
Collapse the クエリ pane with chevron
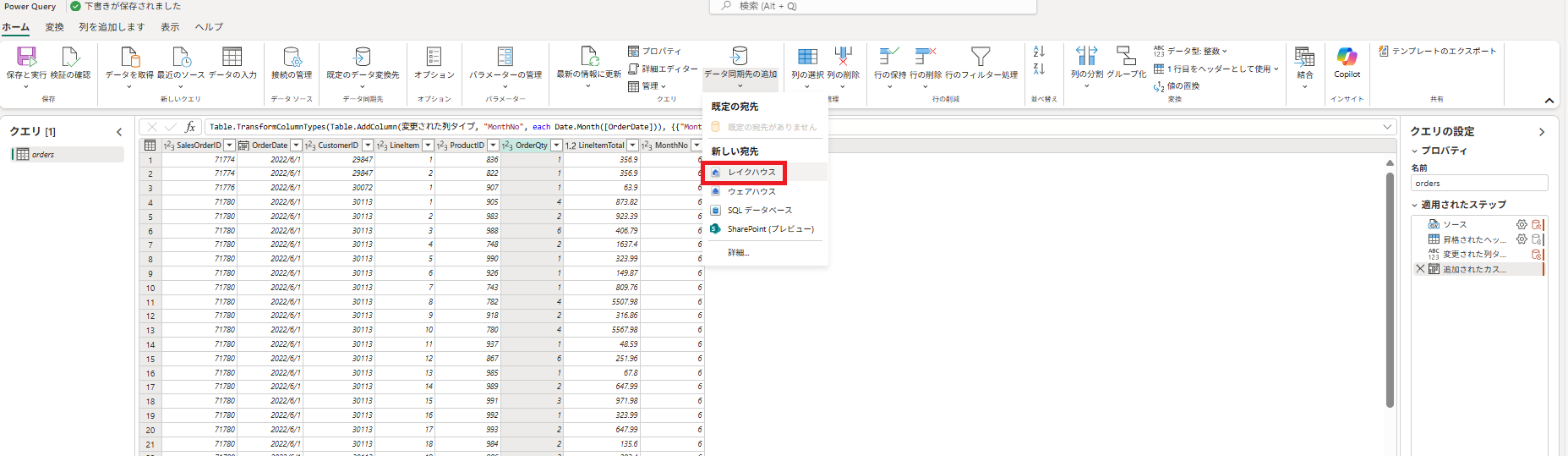pyautogui.click(x=119, y=132)
